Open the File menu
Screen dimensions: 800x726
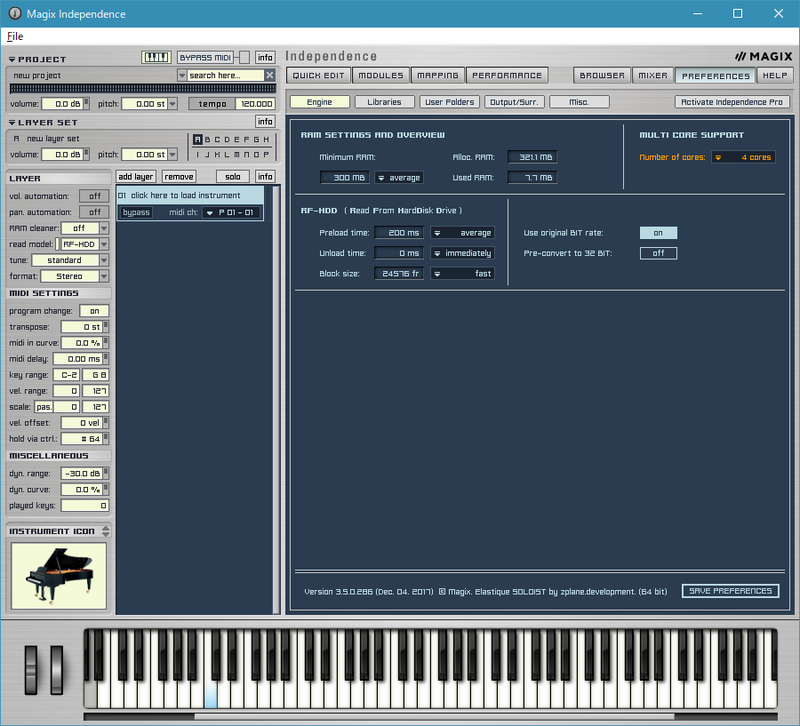[x=15, y=36]
